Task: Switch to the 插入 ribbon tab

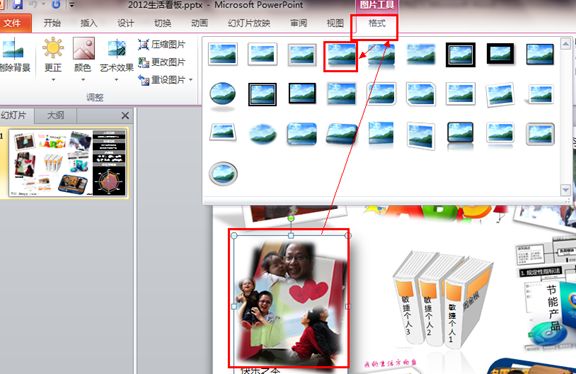Action: point(89,23)
